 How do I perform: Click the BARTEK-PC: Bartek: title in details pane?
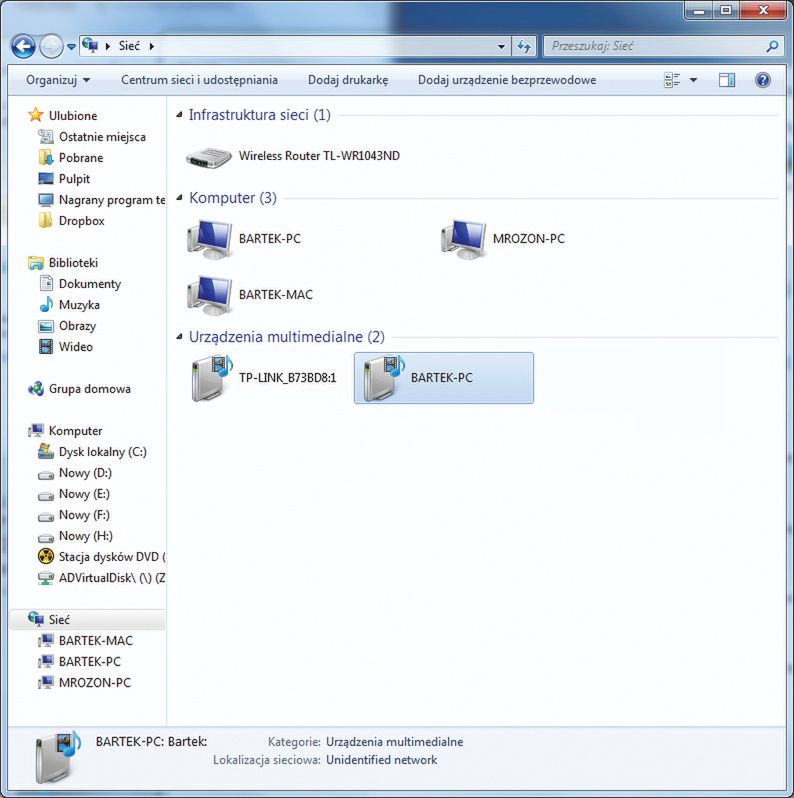tap(151, 742)
